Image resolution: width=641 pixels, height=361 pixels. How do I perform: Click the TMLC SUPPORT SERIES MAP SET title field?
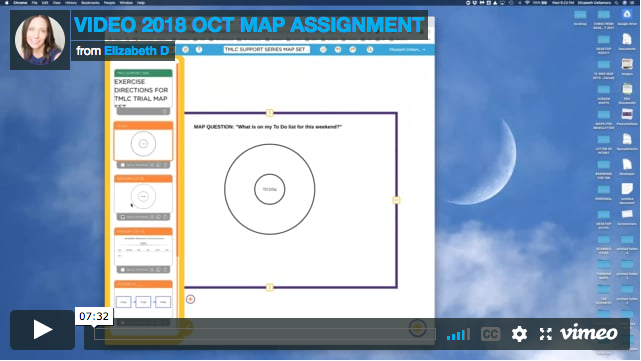coord(266,49)
